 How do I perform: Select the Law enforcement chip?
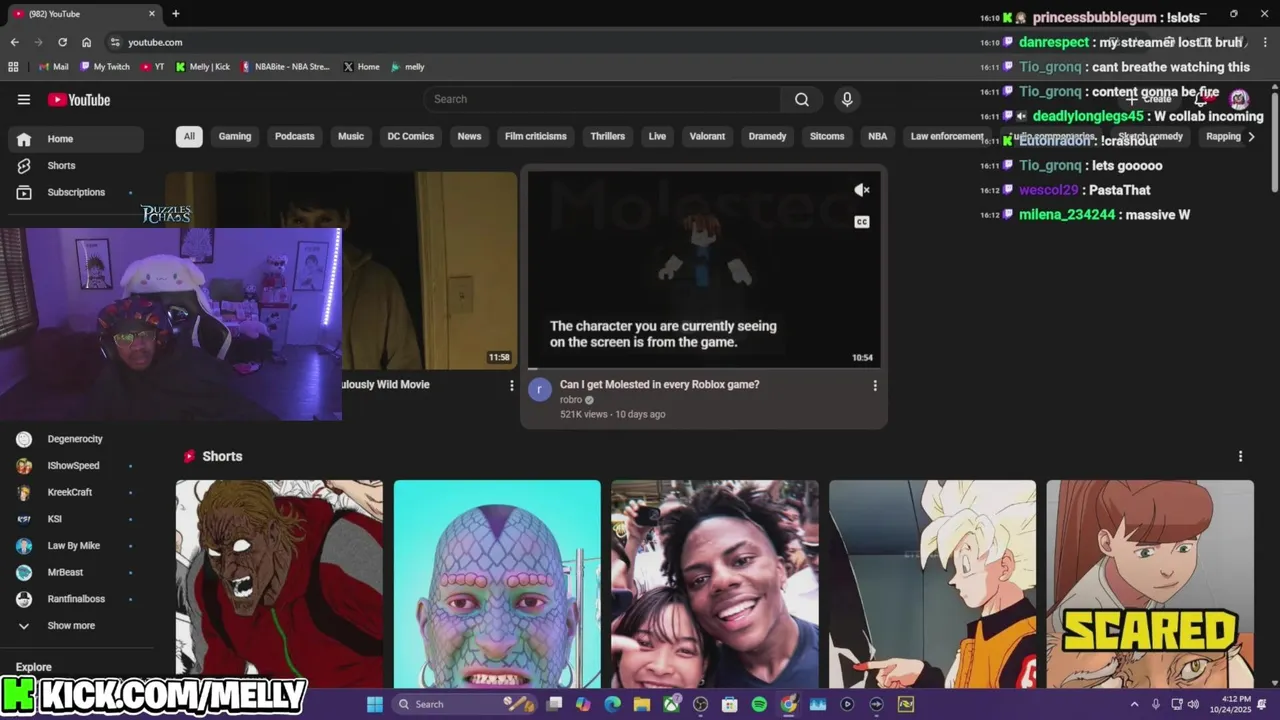pyautogui.click(x=947, y=136)
